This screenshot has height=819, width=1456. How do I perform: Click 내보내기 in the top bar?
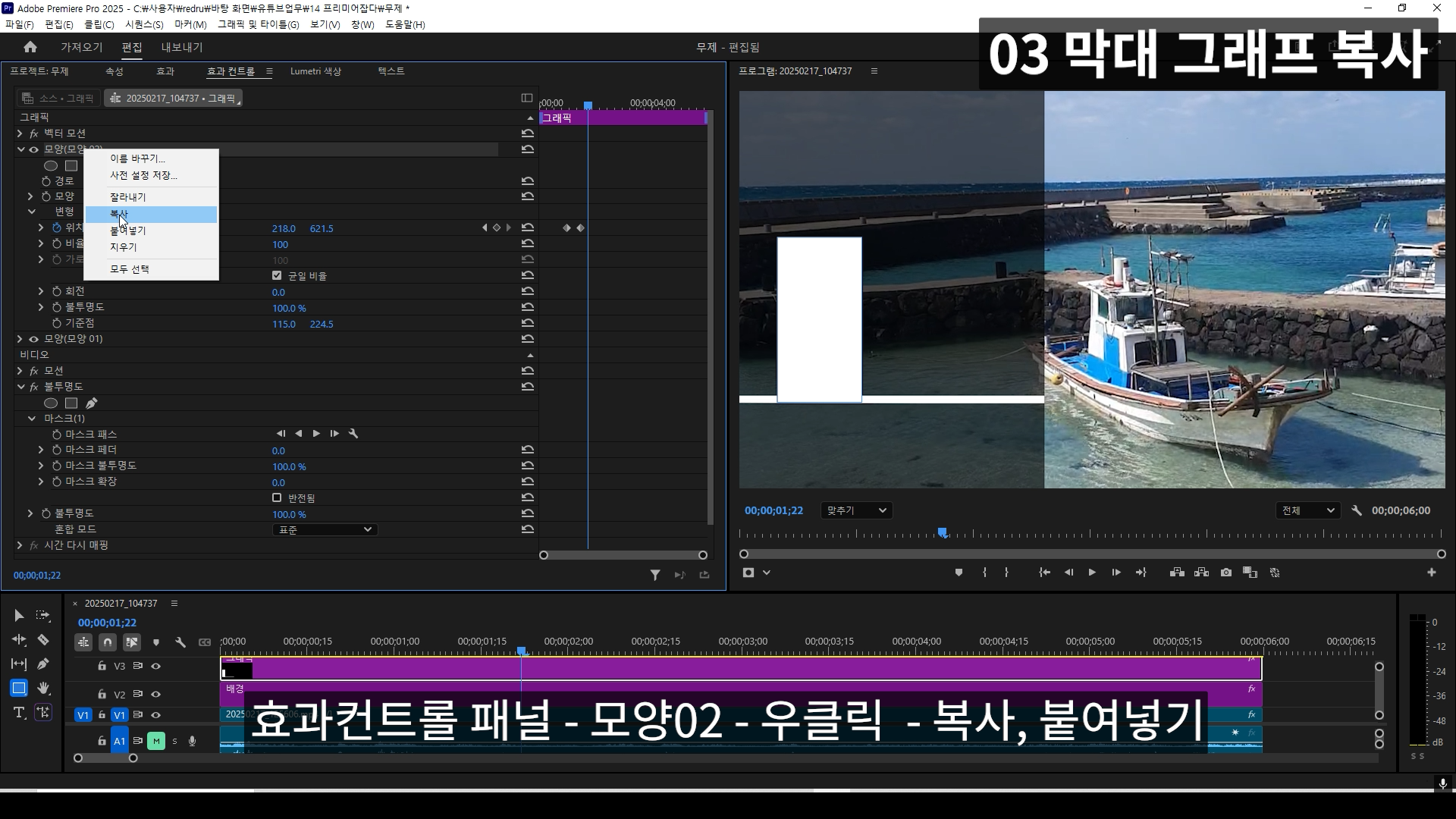[x=181, y=47]
